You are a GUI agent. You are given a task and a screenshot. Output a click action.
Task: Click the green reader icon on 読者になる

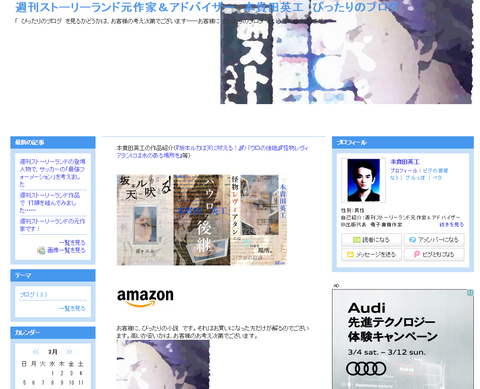[356, 240]
